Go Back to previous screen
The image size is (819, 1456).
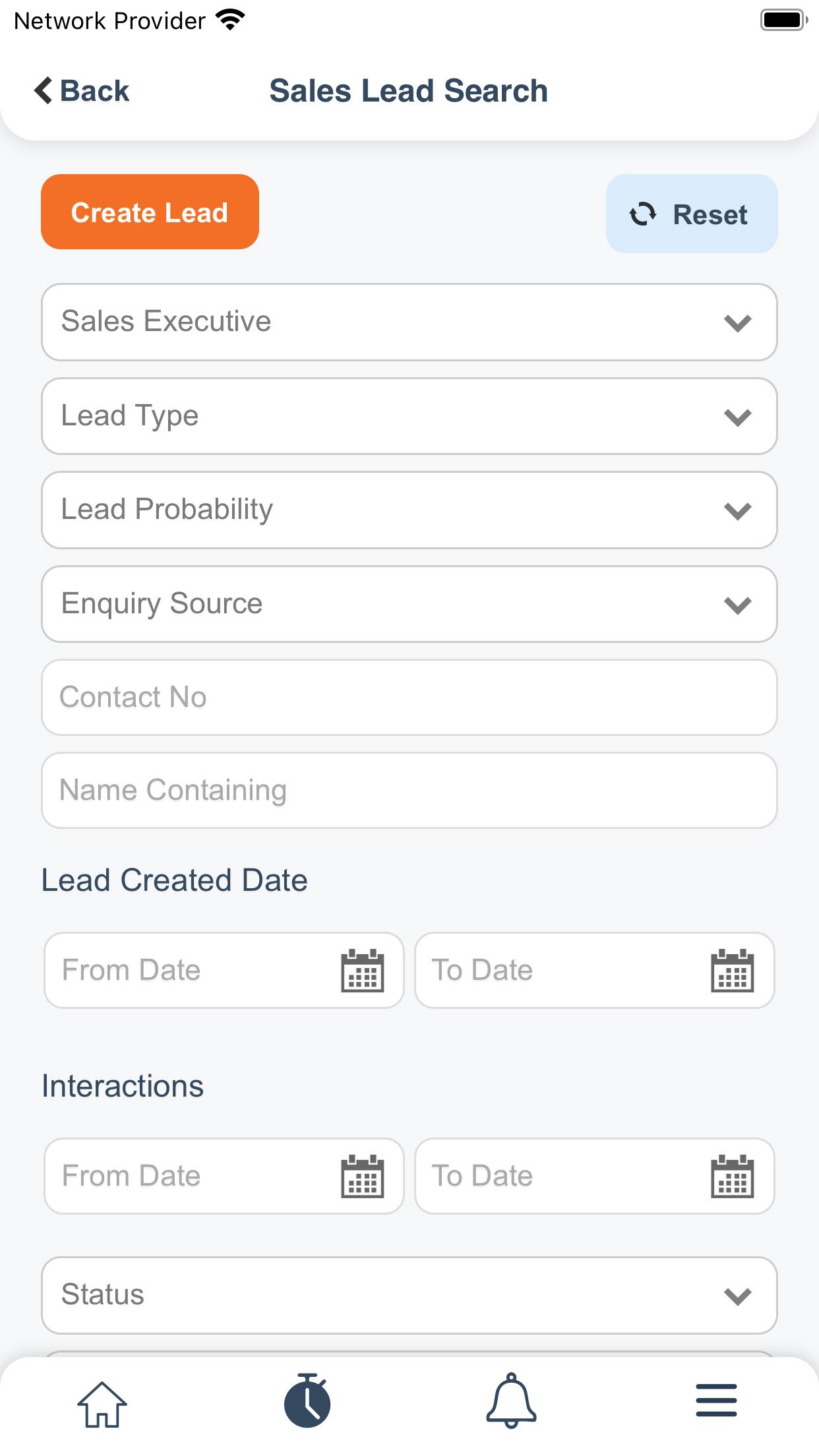click(x=82, y=90)
